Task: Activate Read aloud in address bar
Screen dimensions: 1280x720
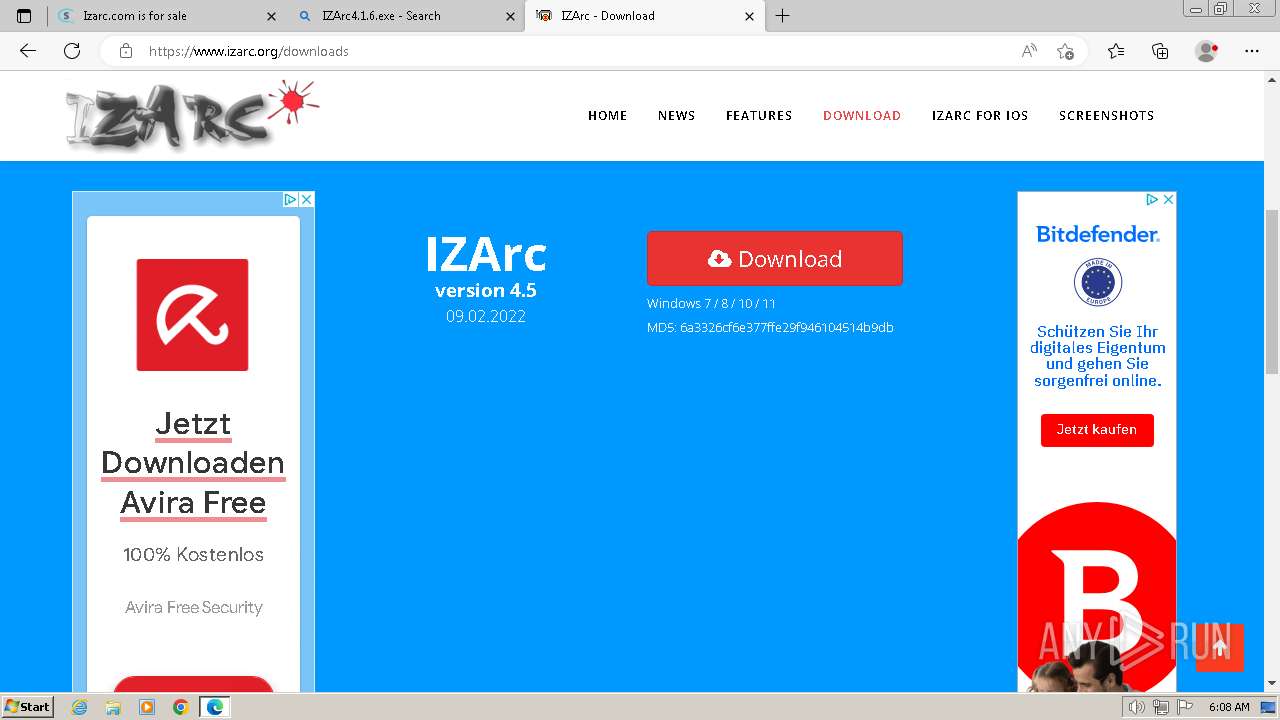Action: [1029, 51]
